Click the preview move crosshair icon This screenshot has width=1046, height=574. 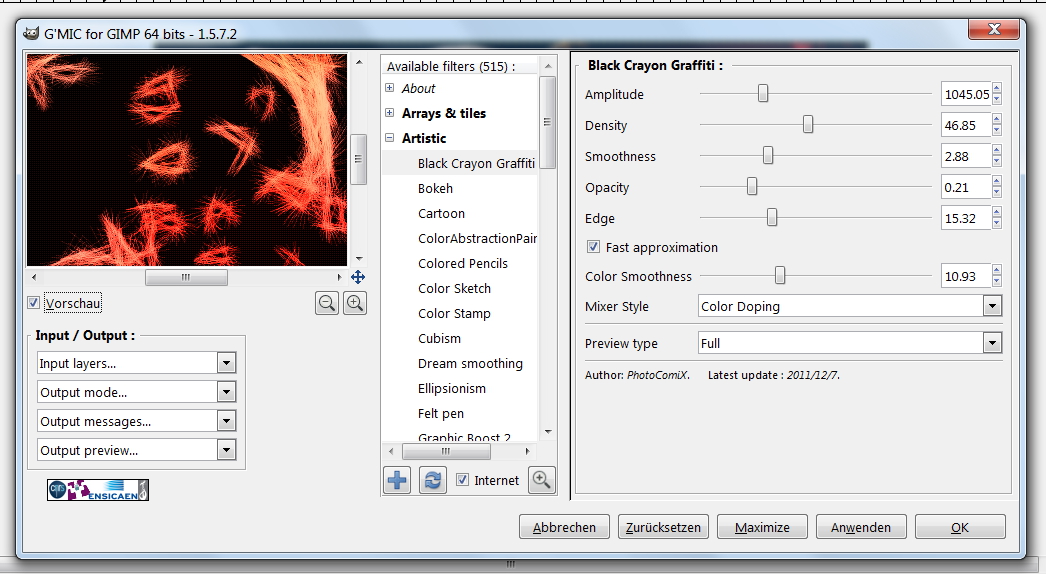click(358, 277)
